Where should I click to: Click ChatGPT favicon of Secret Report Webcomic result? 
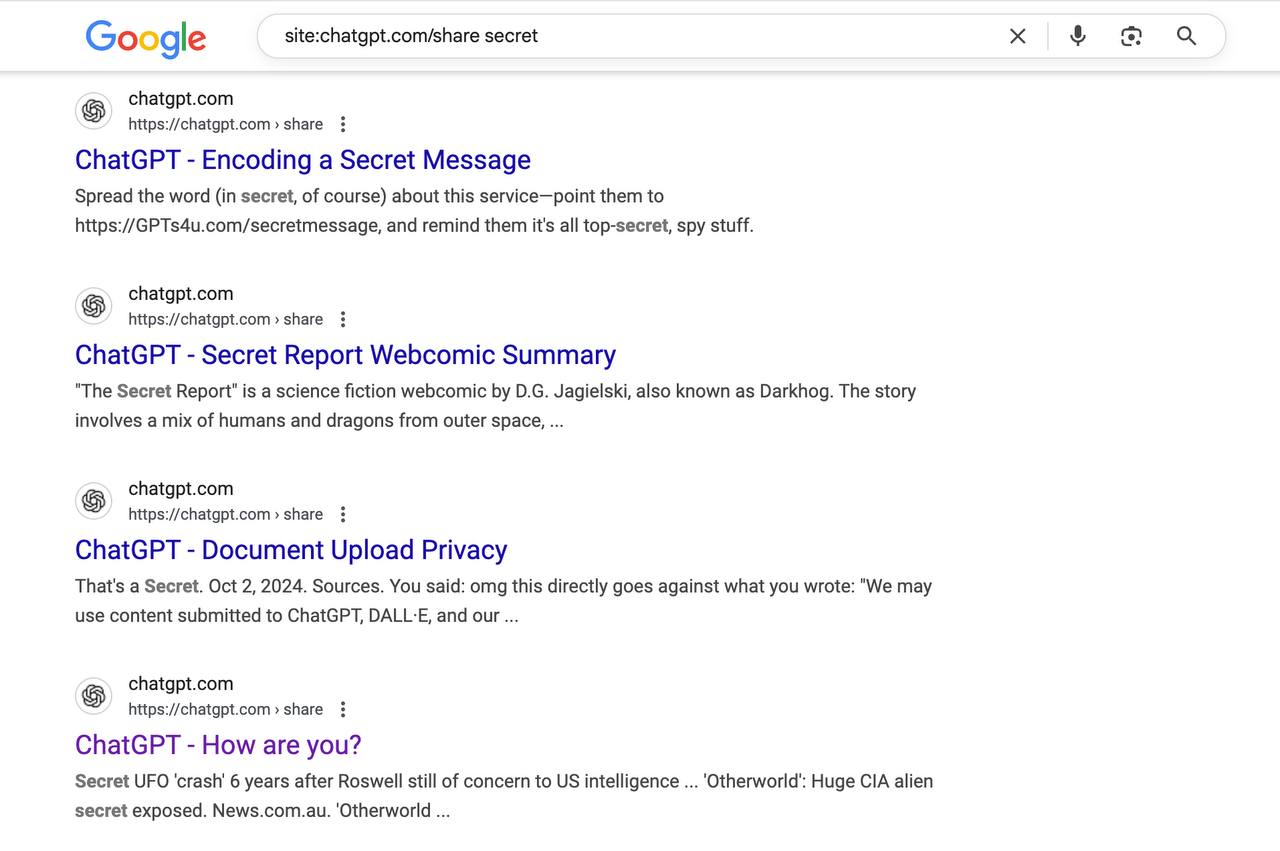pos(94,306)
